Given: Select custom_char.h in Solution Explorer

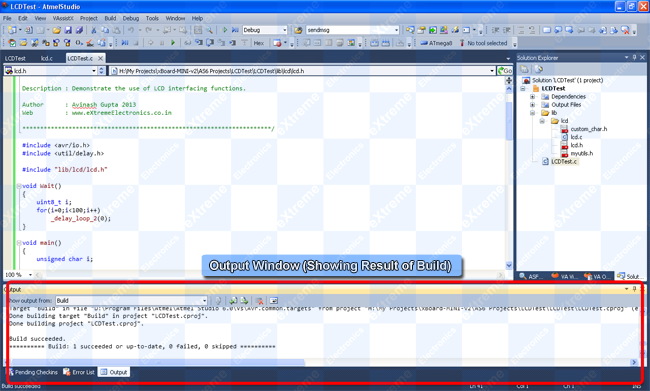Looking at the screenshot, I should (x=588, y=129).
